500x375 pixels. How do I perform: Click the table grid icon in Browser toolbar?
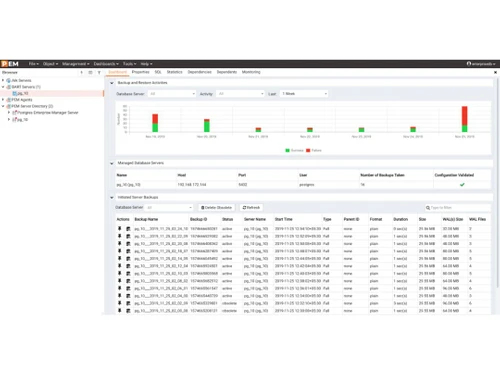coord(90,72)
